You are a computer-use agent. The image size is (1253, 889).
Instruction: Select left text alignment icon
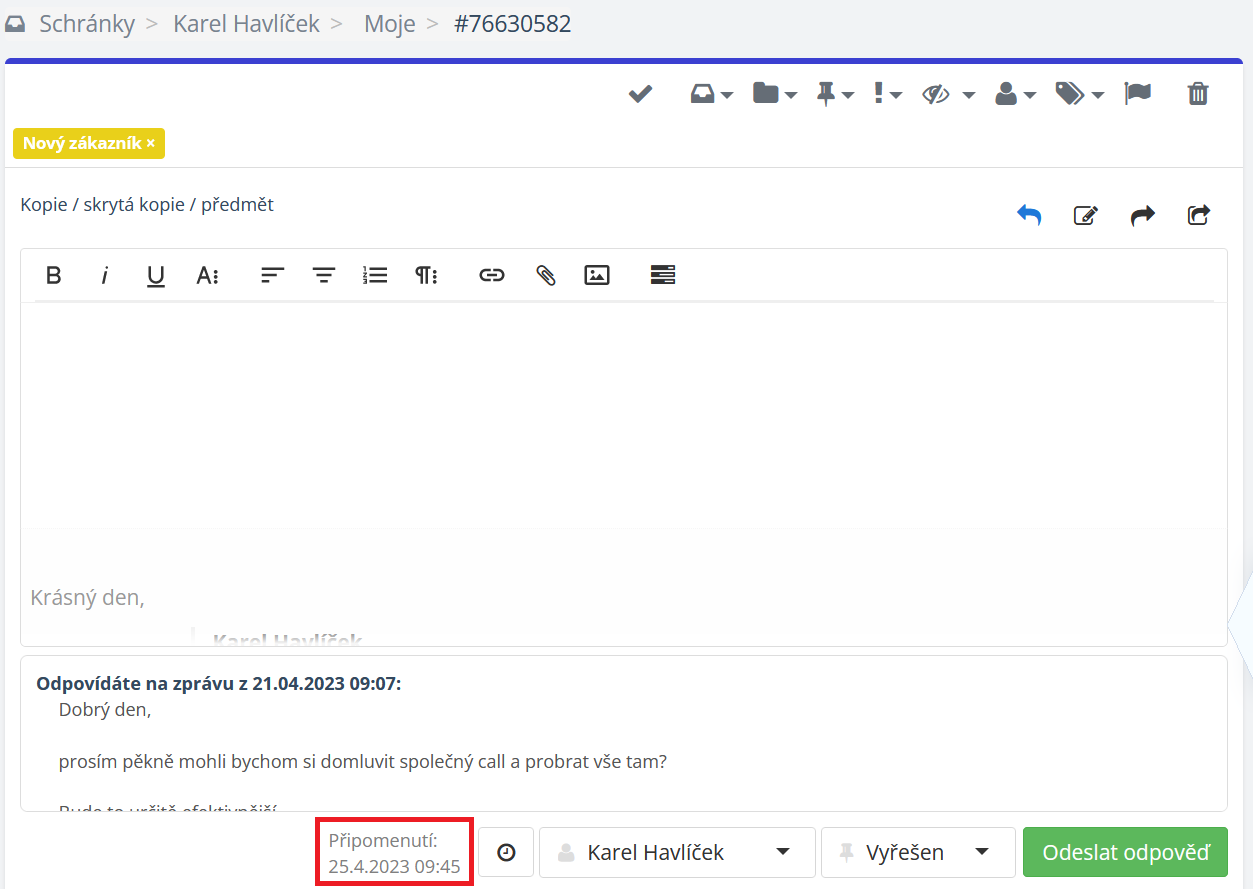pos(272,275)
